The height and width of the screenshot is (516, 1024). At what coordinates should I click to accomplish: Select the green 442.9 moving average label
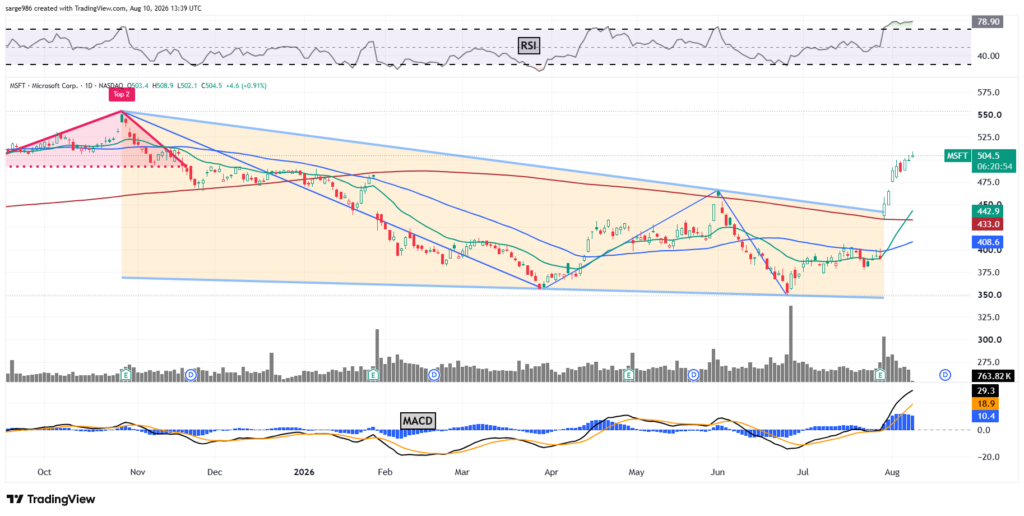point(989,212)
